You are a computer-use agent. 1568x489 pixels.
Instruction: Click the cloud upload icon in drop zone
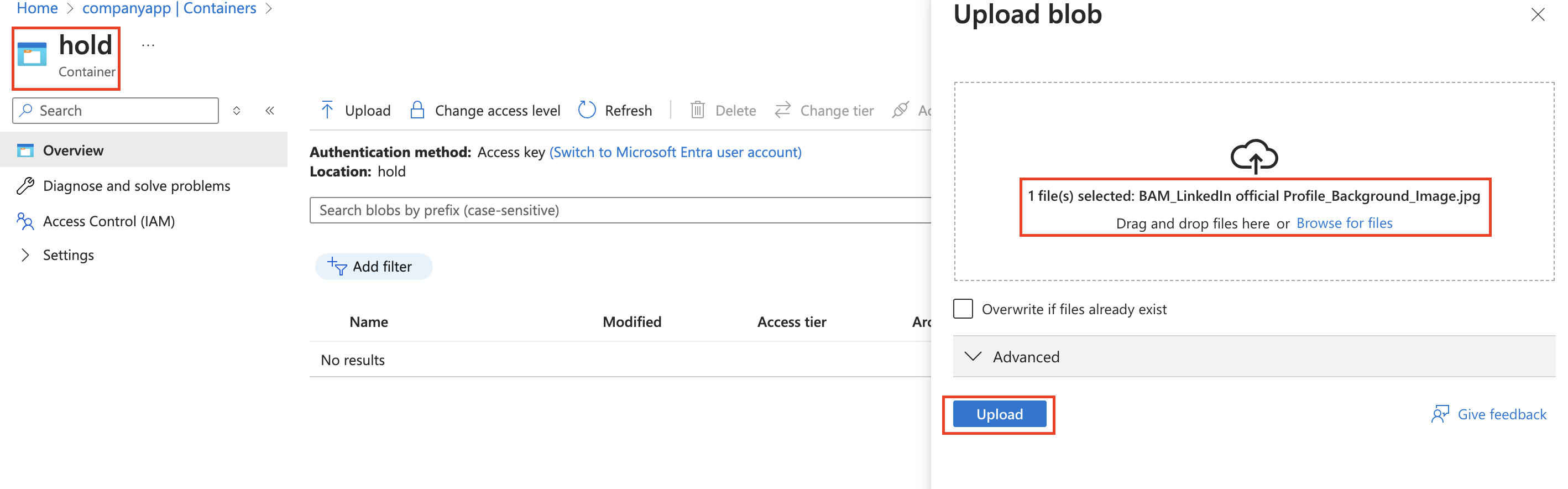(x=1254, y=157)
